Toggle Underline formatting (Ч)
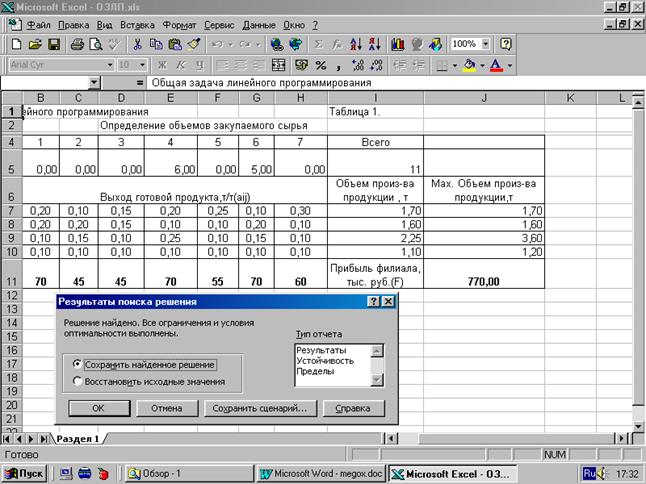Screen dimensions: 646x484 pos(199,65)
